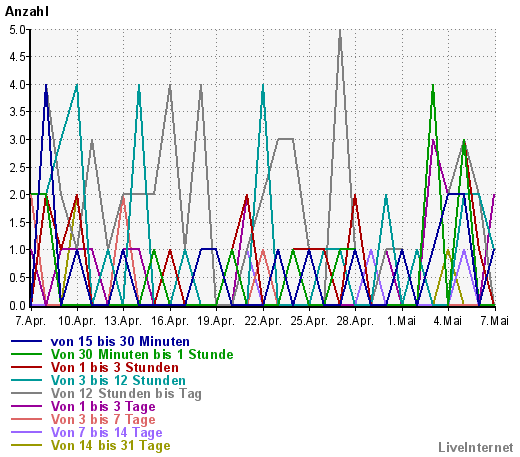Click x-axis date label '4.Mai'
Viewport: 520px width, 457px height.
(x=448, y=321)
